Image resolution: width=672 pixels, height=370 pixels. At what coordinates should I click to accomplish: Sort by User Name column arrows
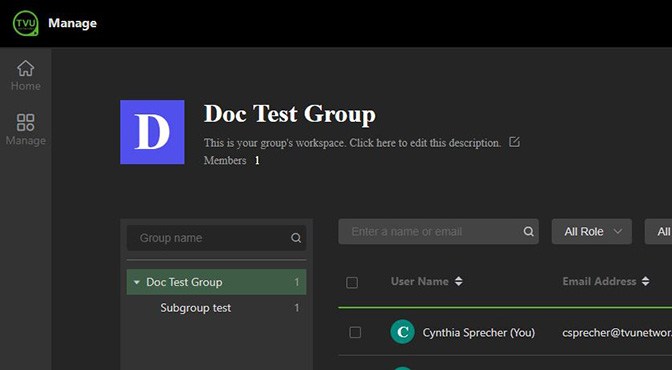tap(459, 281)
